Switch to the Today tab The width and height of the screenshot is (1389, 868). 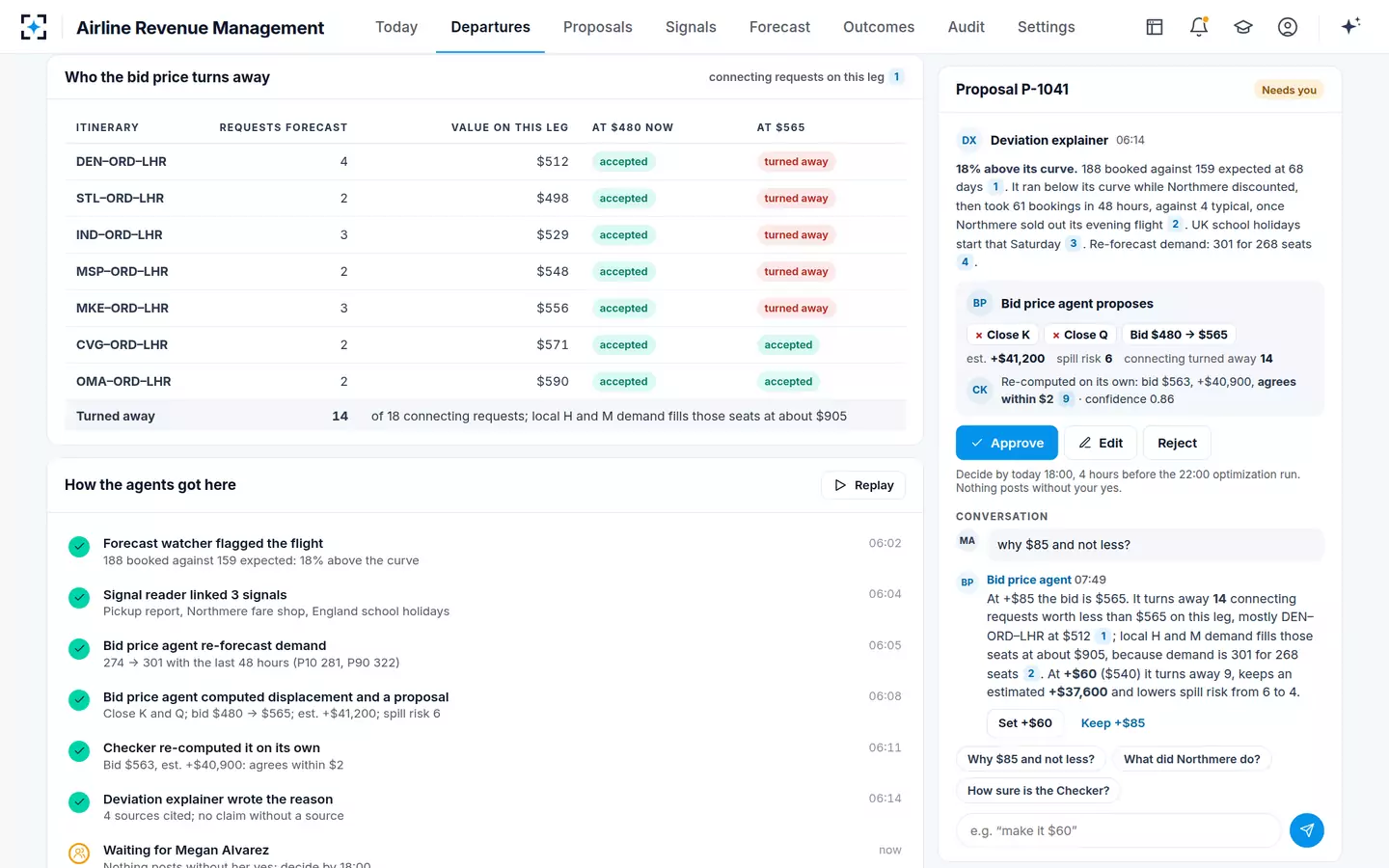(x=396, y=27)
